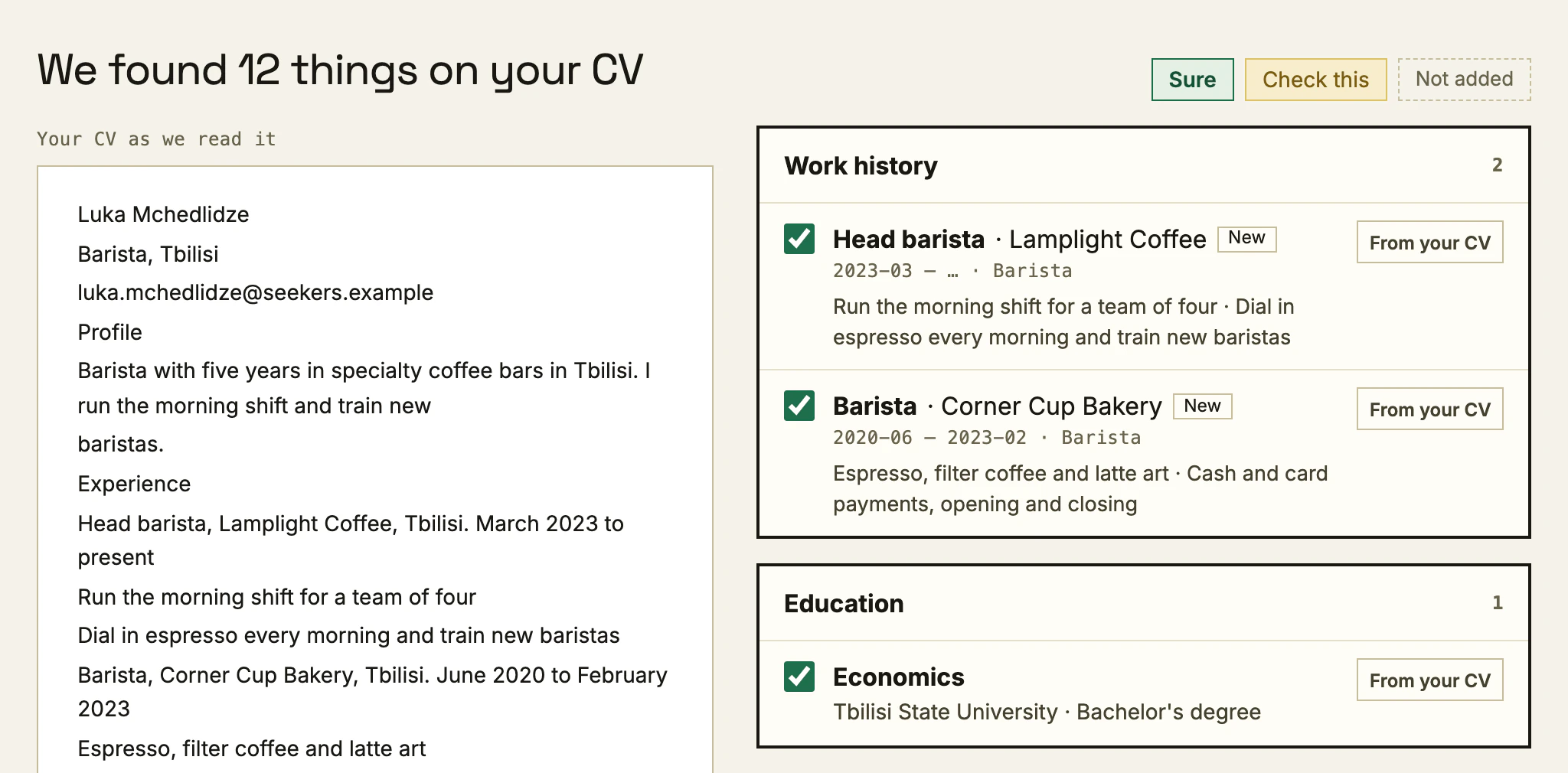Click the Work history count '2'
This screenshot has height=773, width=1568.
click(1497, 165)
